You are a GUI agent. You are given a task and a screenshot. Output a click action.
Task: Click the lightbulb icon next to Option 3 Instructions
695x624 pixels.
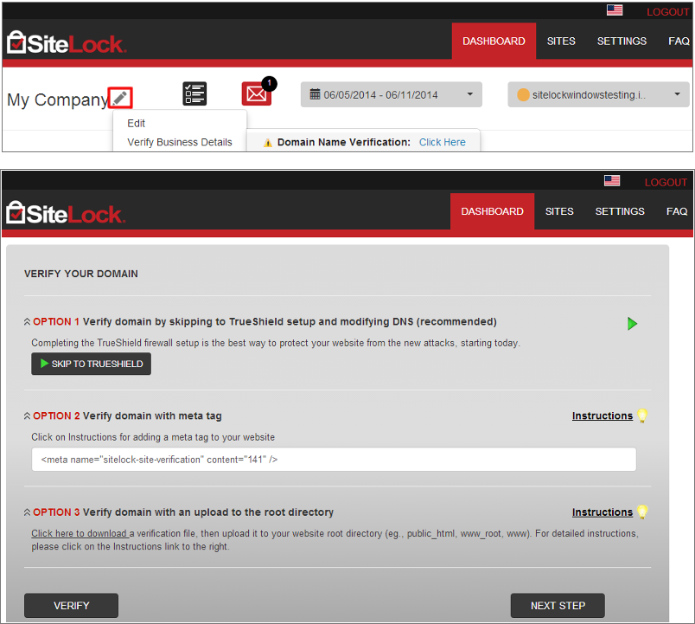click(x=642, y=512)
